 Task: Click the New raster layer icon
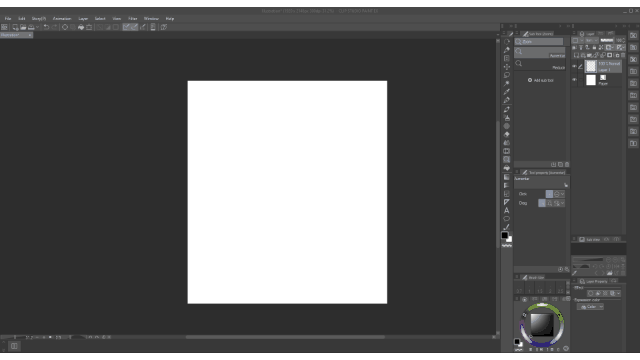click(x=576, y=55)
